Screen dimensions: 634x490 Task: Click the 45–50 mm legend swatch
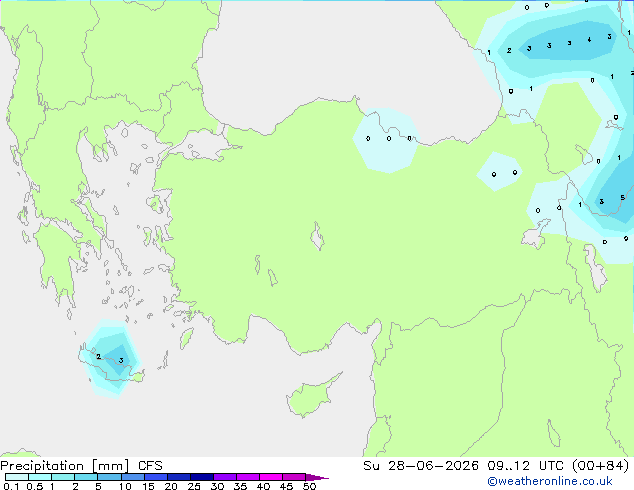pyautogui.click(x=294, y=477)
